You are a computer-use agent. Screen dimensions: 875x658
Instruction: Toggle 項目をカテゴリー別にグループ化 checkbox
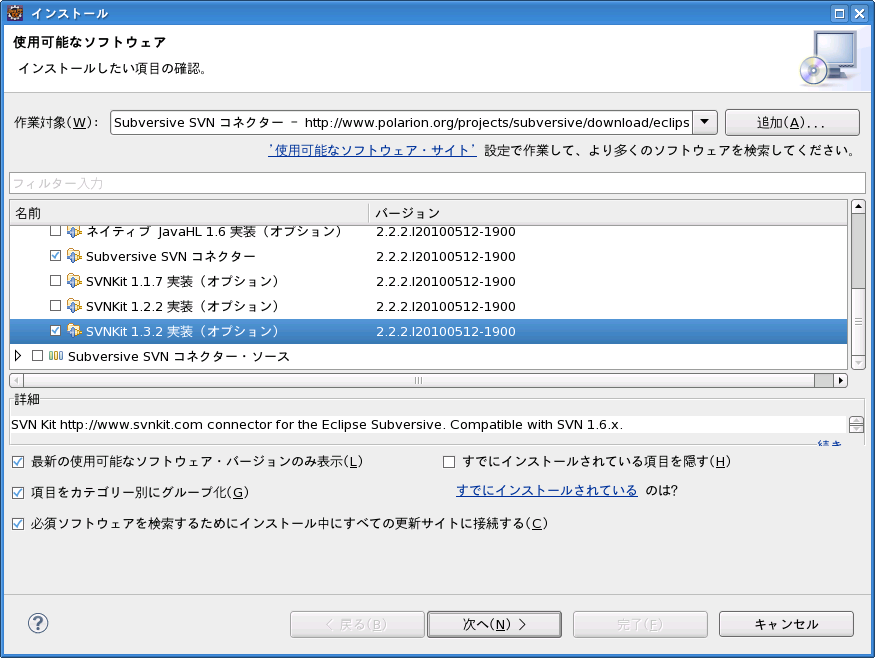[18, 493]
